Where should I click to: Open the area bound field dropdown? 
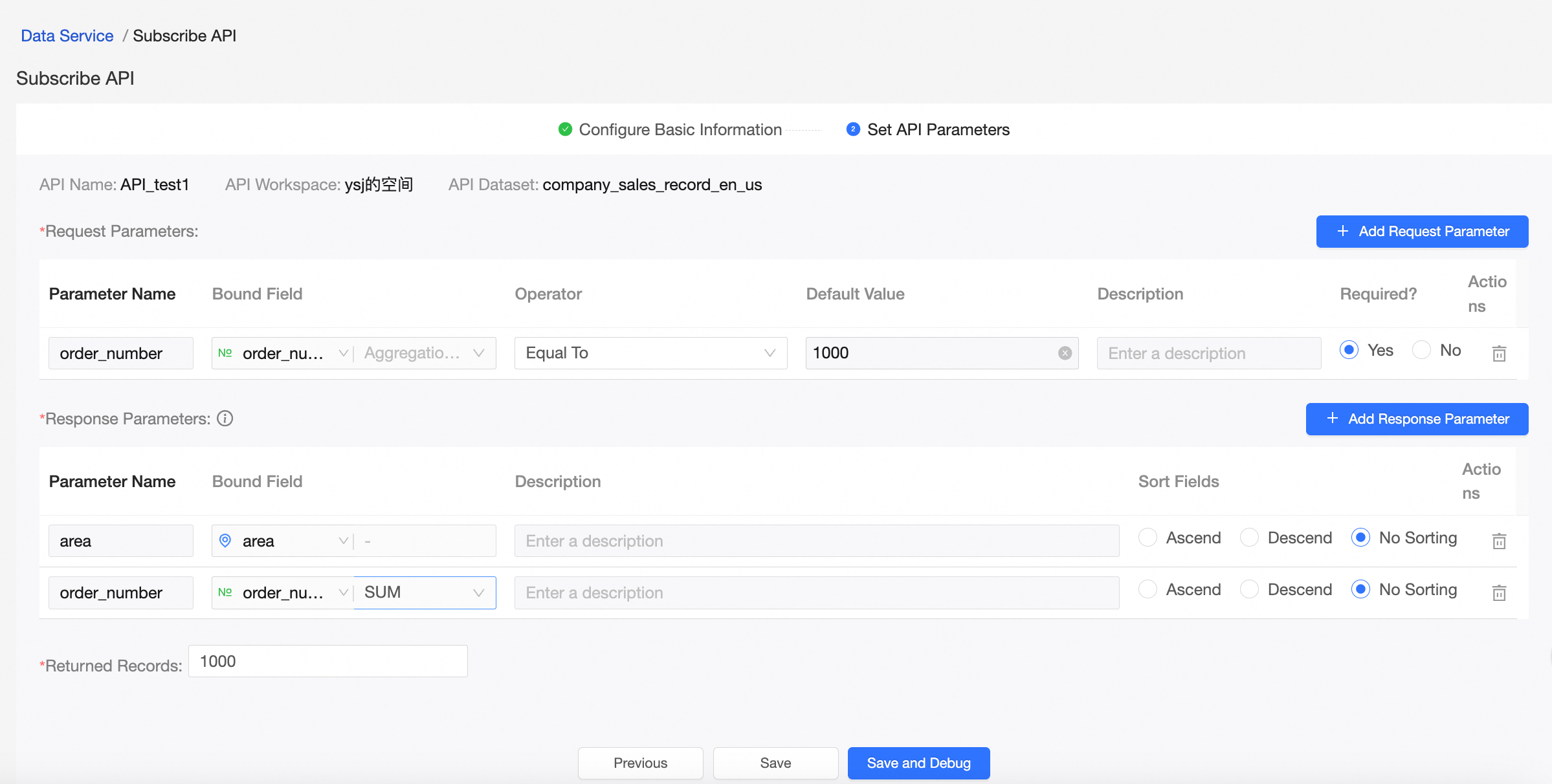[283, 541]
